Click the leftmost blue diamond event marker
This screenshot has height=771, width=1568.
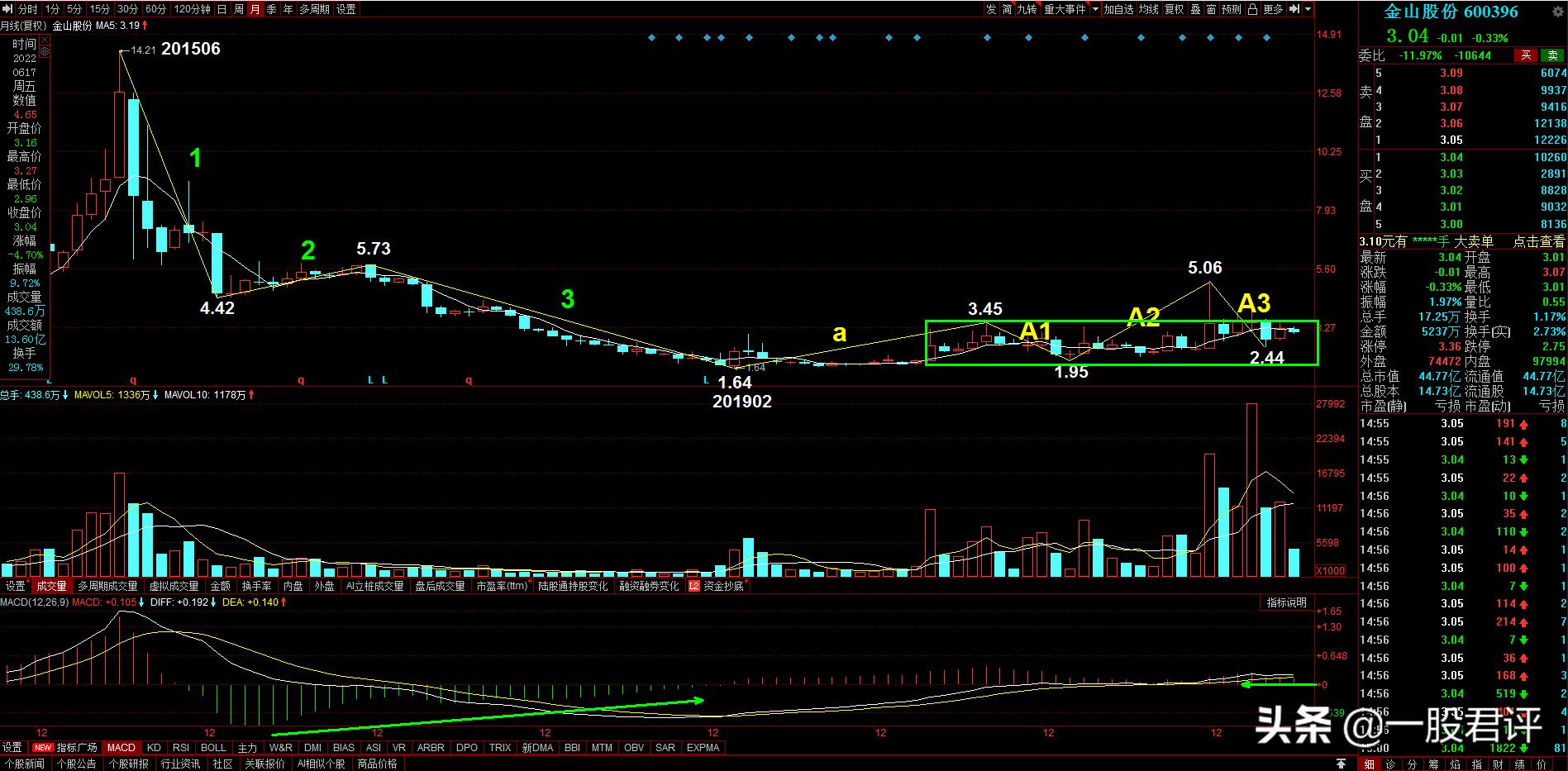[651, 38]
